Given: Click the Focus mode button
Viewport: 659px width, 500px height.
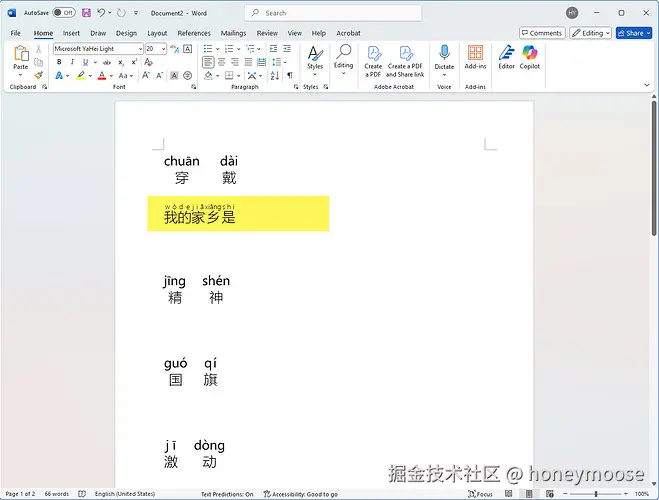Looking at the screenshot, I should click(x=480, y=494).
